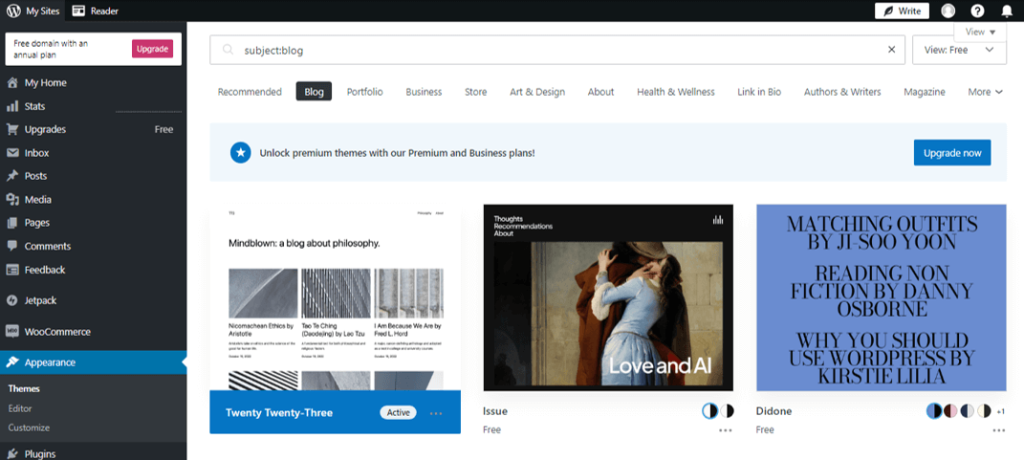This screenshot has height=460, width=1024.
Task: Select Didone theme blue style swatch
Action: coord(934,411)
